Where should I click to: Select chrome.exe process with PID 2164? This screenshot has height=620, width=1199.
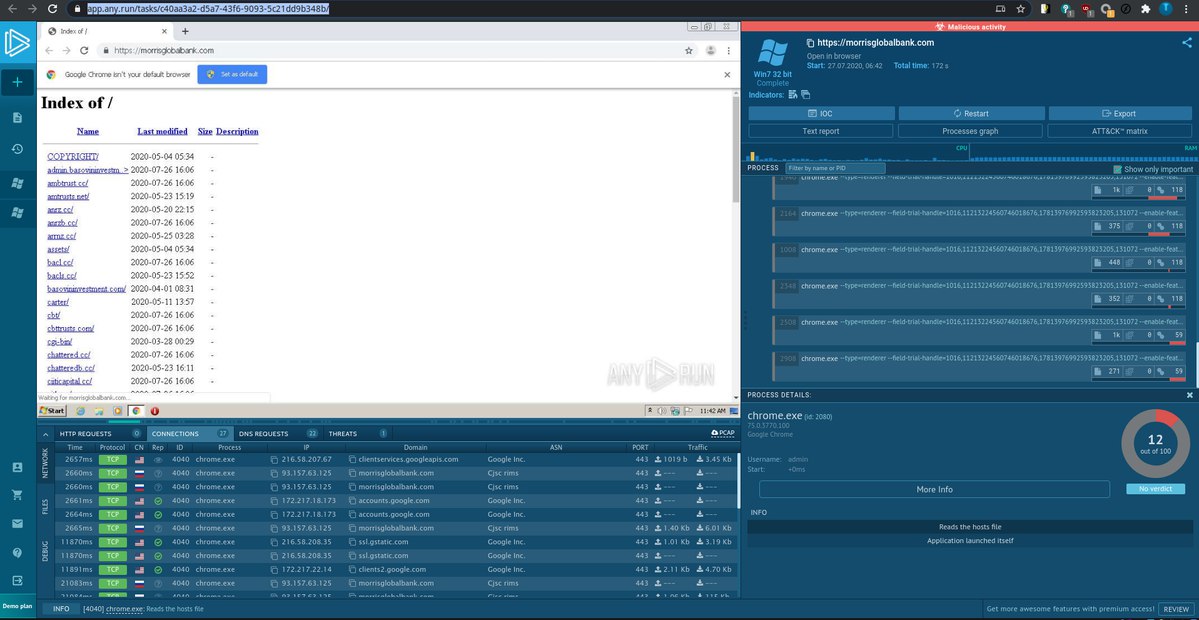pos(978,220)
